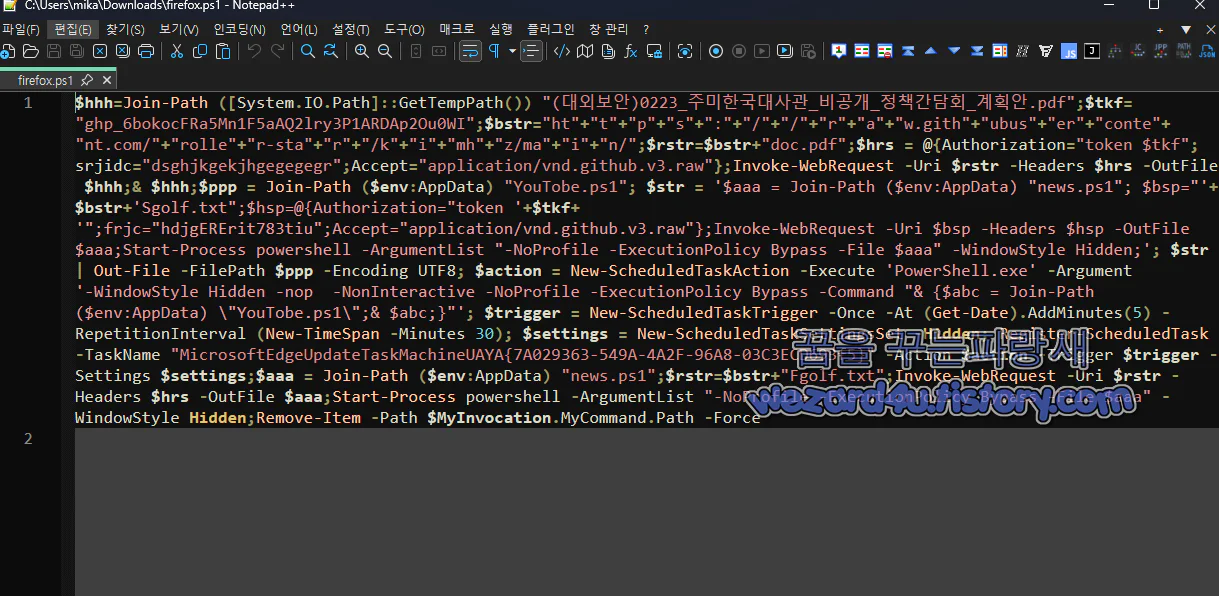Image resolution: width=1219 pixels, height=596 pixels.
Task: Toggle the Word Wrap button
Action: click(470, 51)
